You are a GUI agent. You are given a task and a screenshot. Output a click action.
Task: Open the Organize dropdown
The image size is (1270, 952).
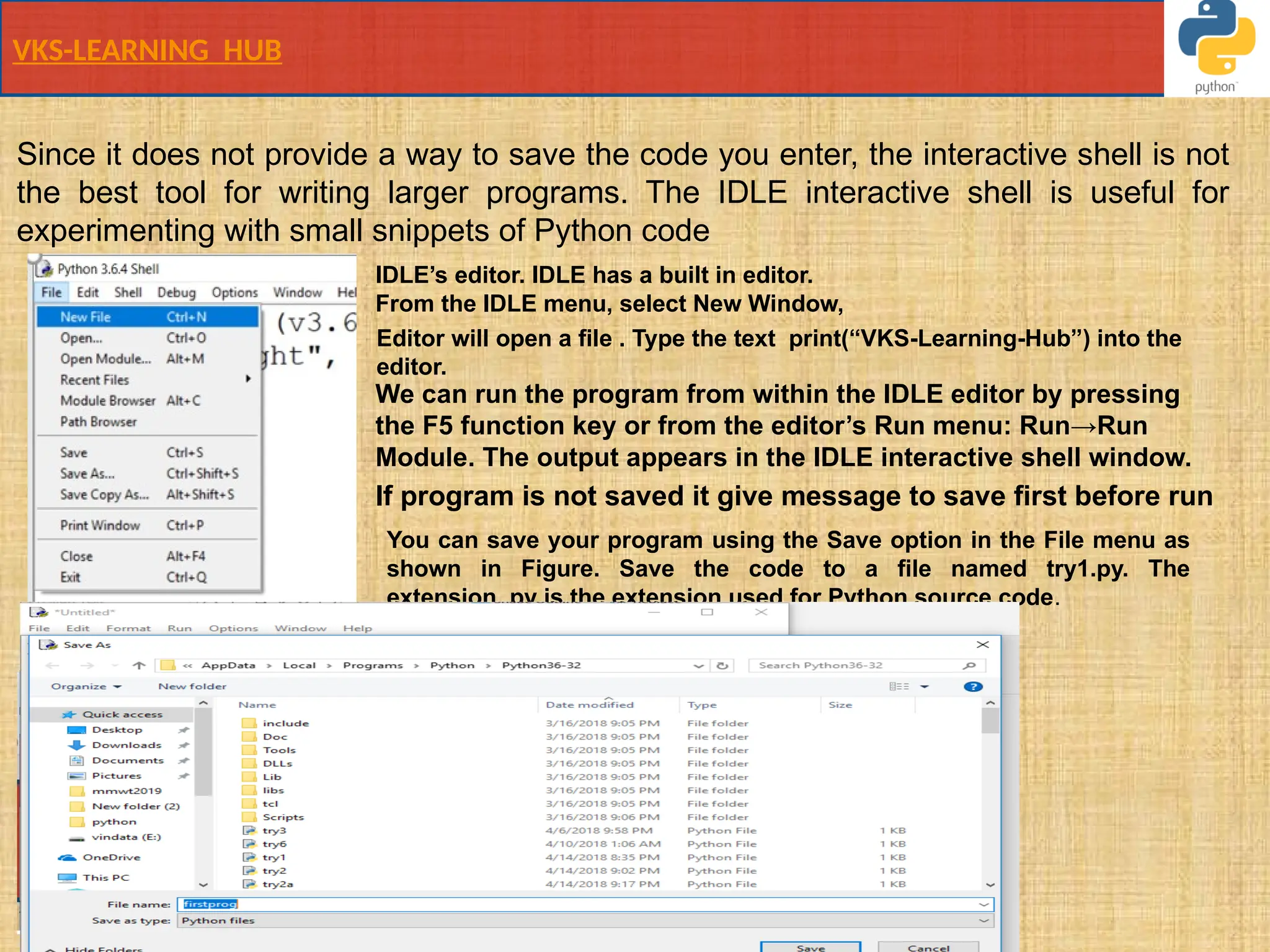[x=86, y=686]
